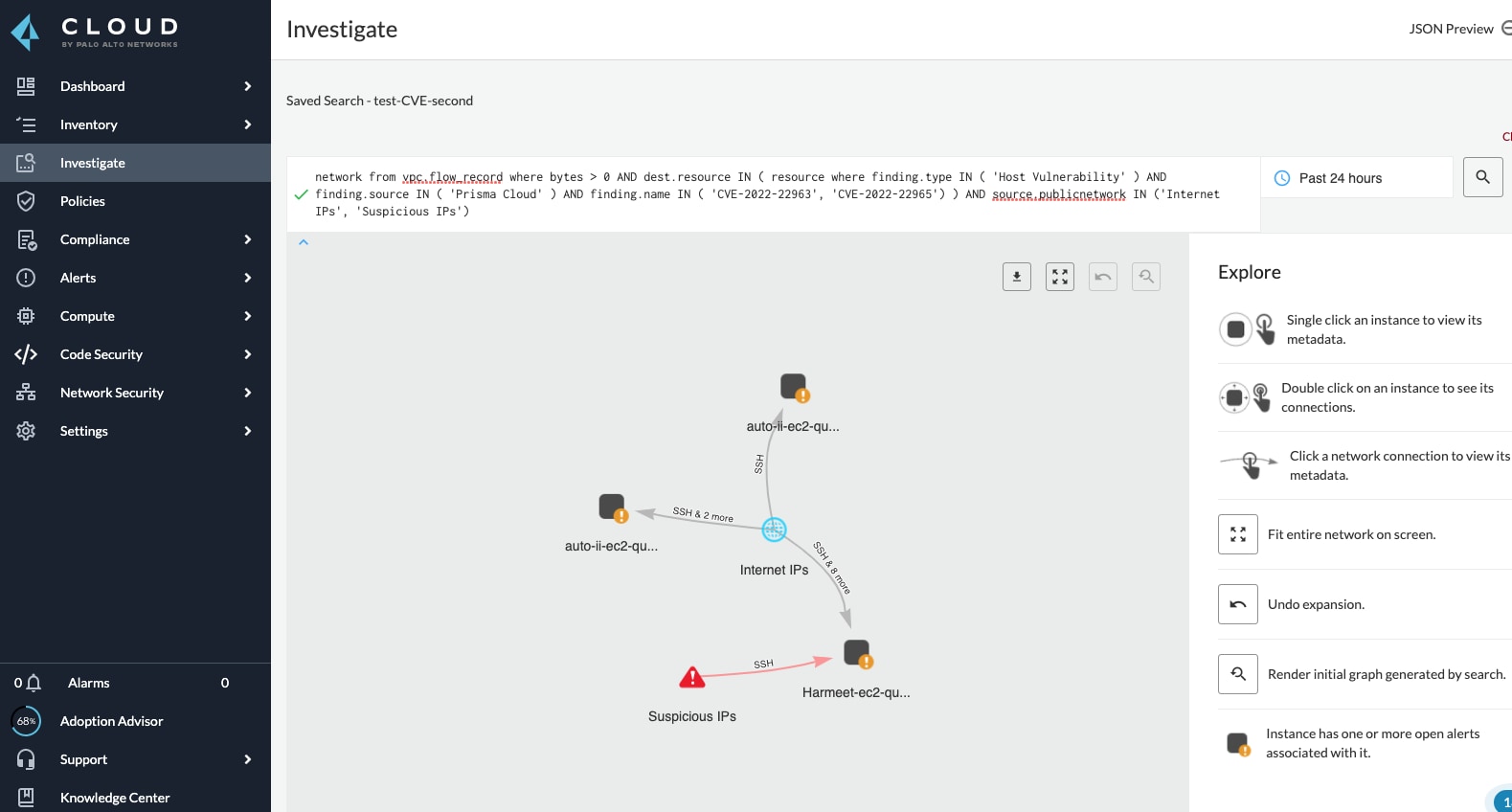Expand the Network Security menu chevron
Image resolution: width=1512 pixels, height=812 pixels.
point(248,393)
